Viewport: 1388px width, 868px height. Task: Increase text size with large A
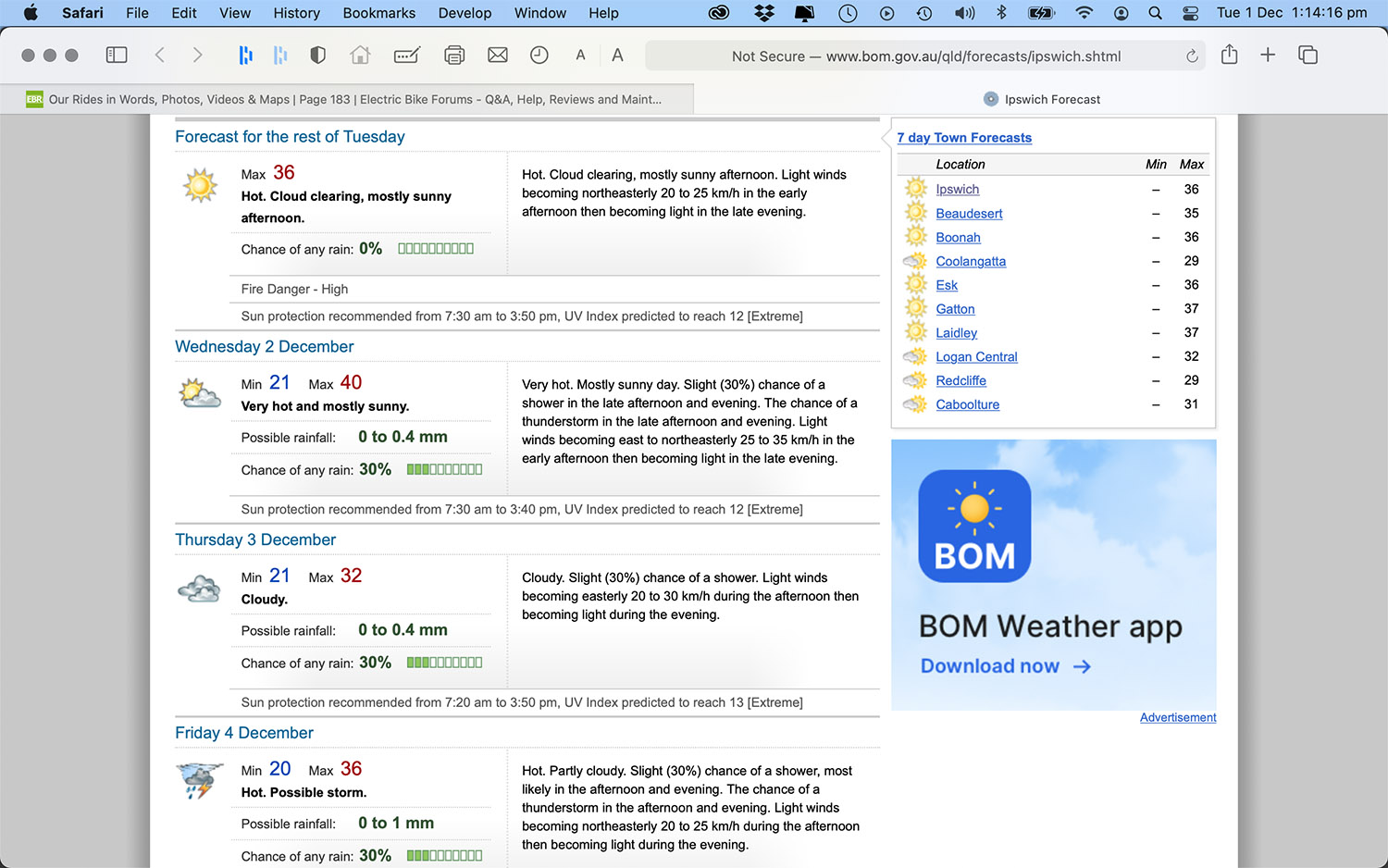coord(617,56)
